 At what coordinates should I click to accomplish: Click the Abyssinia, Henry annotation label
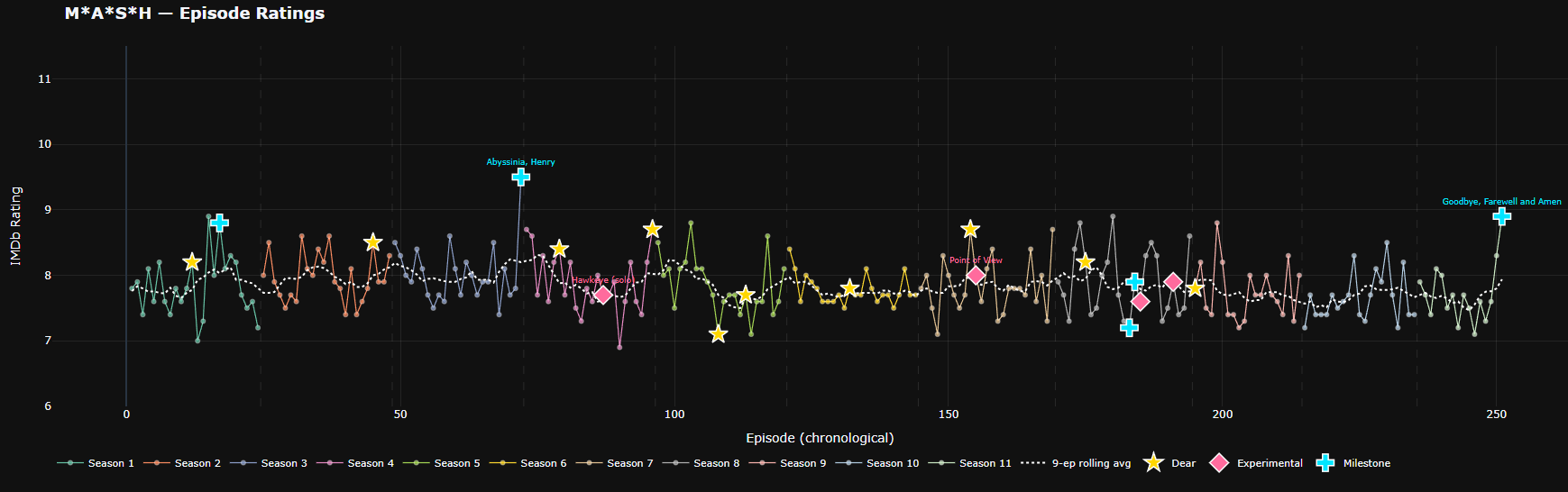click(520, 162)
